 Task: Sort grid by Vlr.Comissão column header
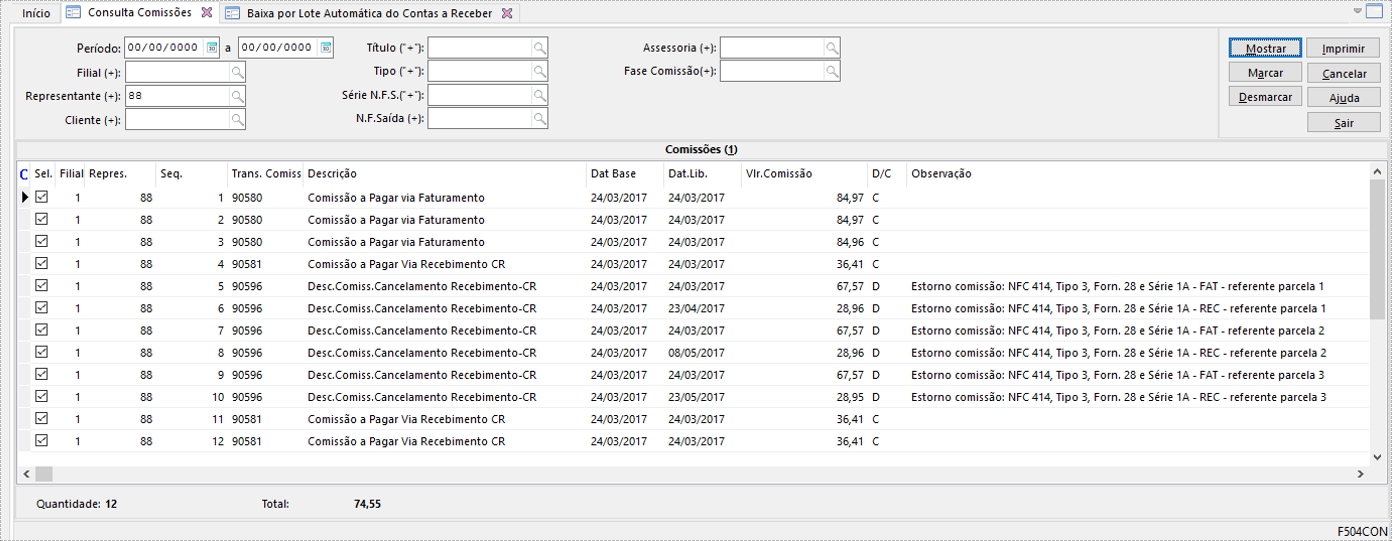pyautogui.click(x=804, y=174)
